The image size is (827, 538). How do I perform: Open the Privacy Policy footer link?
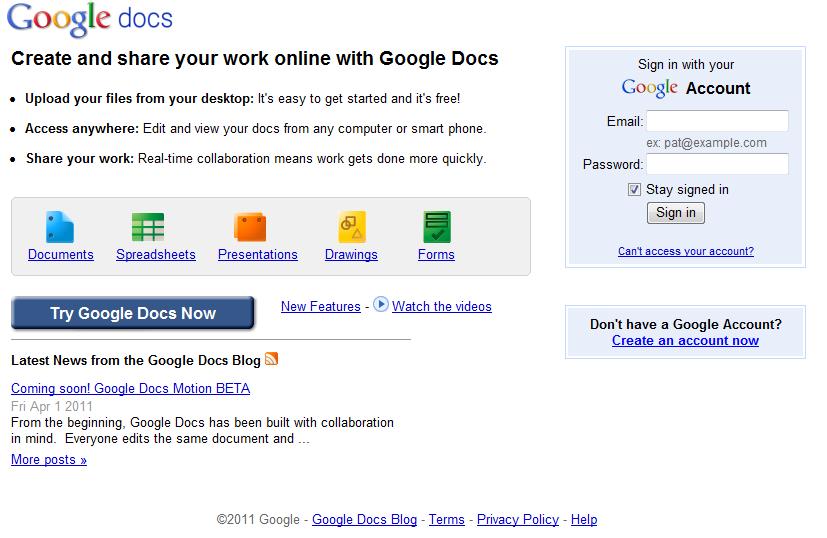(x=518, y=520)
